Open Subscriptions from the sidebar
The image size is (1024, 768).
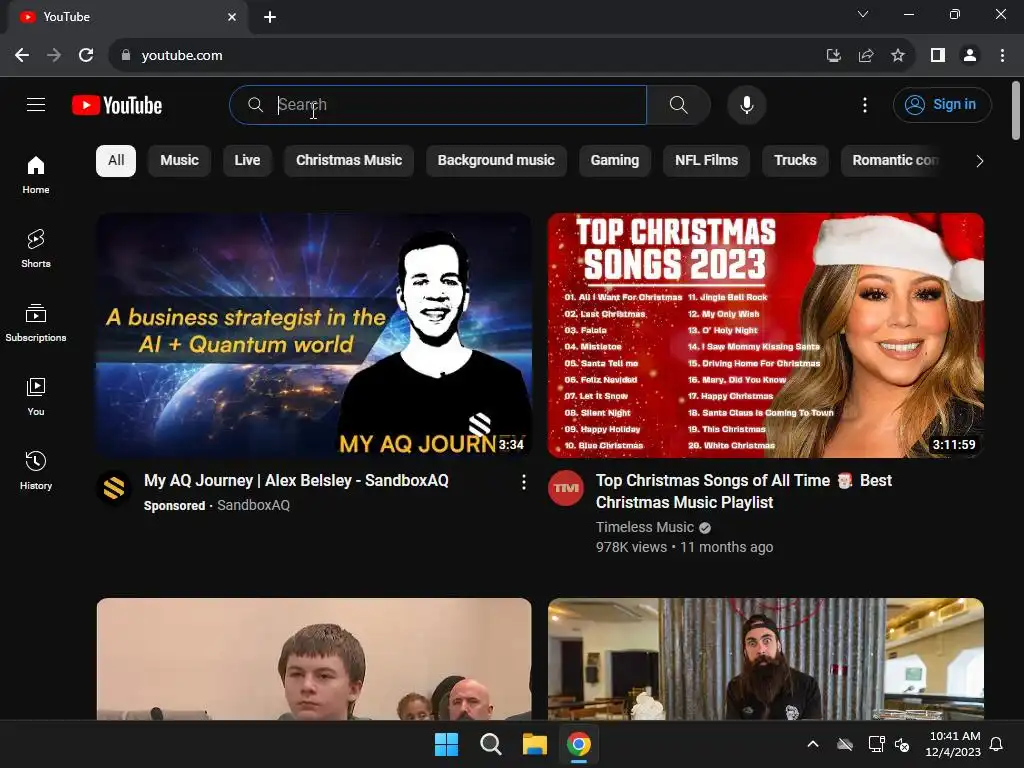tap(36, 323)
